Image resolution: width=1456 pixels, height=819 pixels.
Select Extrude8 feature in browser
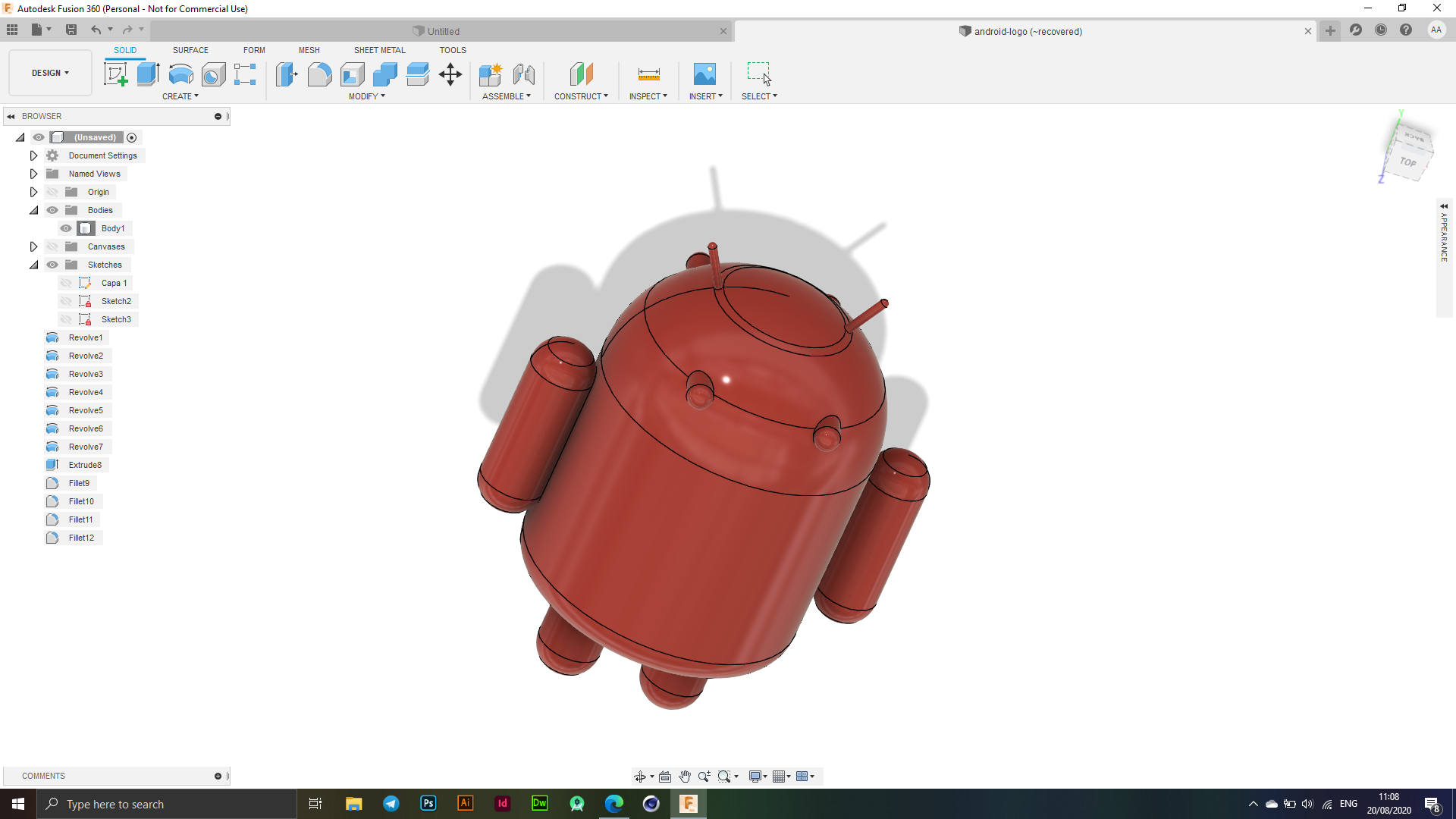pos(85,465)
